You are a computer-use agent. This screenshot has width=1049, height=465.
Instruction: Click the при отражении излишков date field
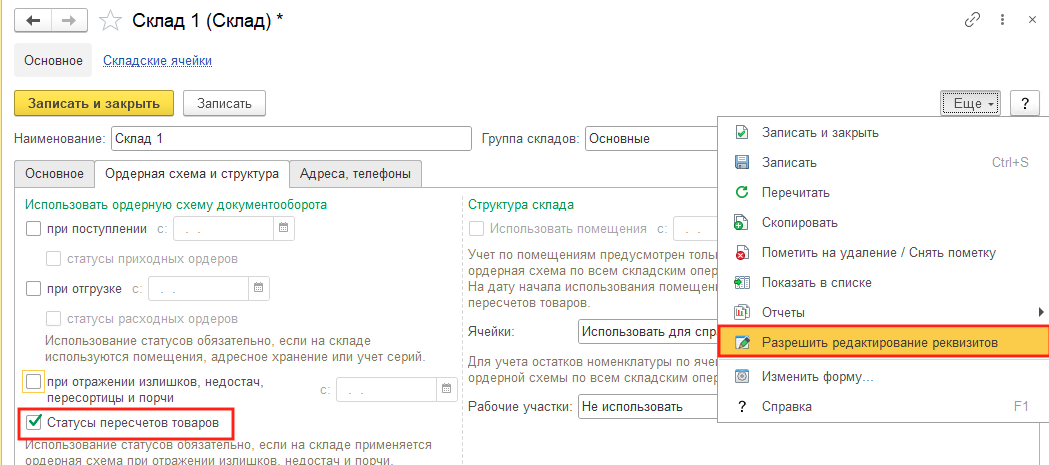(387, 389)
